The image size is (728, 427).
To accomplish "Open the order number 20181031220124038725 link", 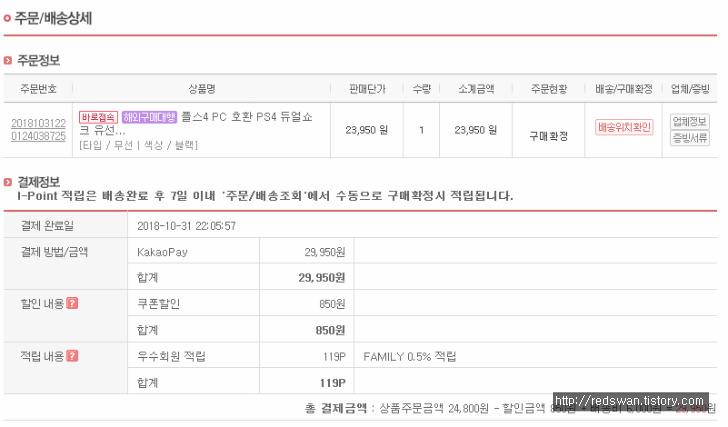I will coord(39,129).
